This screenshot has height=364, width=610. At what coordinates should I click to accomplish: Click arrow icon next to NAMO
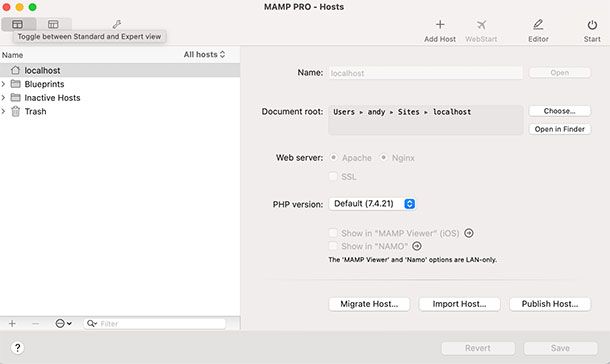pyautogui.click(x=417, y=246)
